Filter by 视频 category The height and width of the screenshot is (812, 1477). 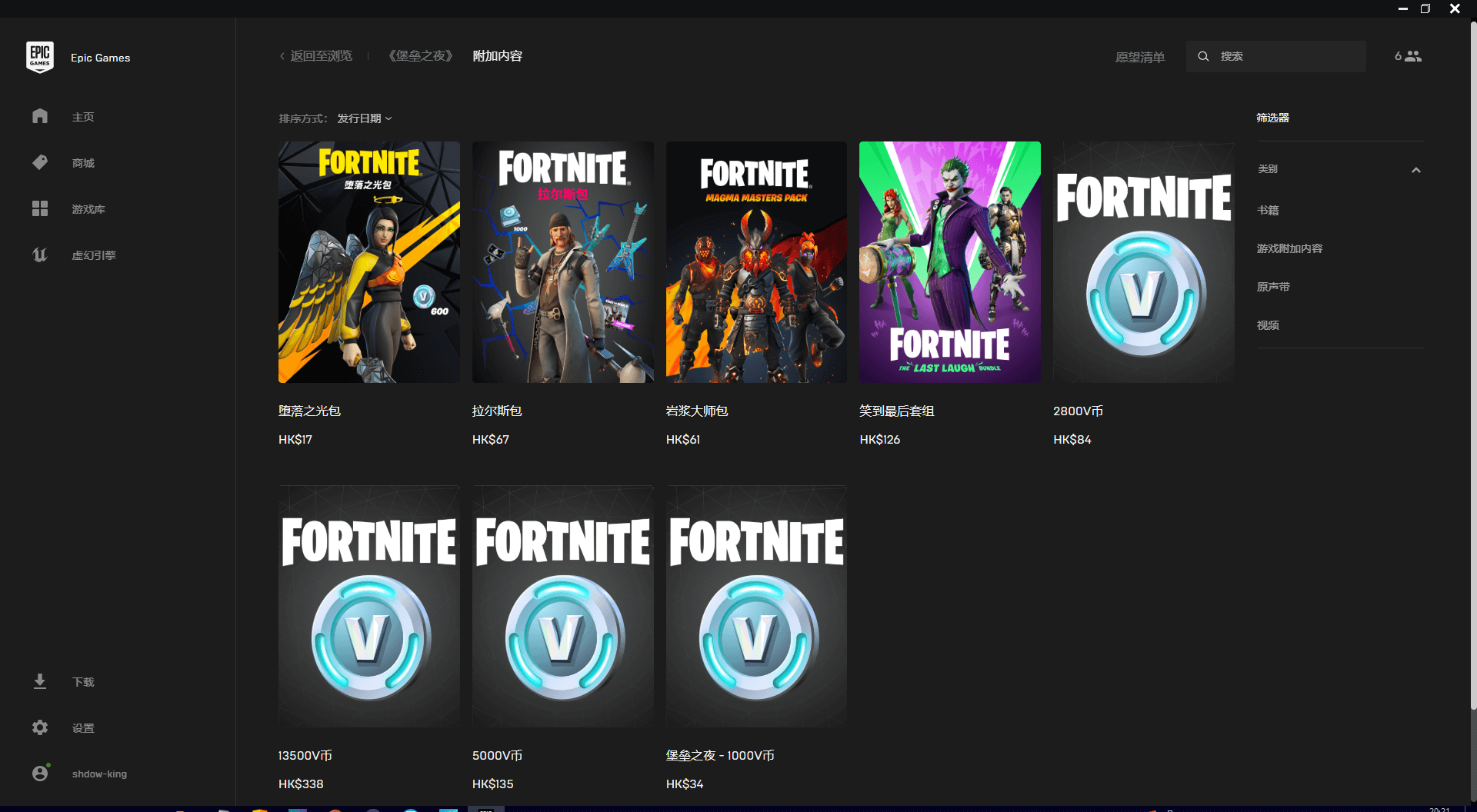pos(1268,325)
